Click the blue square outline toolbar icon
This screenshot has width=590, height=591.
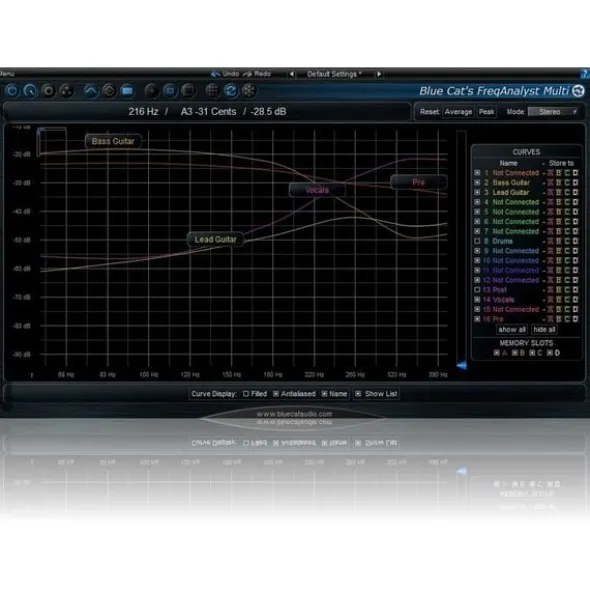pos(170,91)
